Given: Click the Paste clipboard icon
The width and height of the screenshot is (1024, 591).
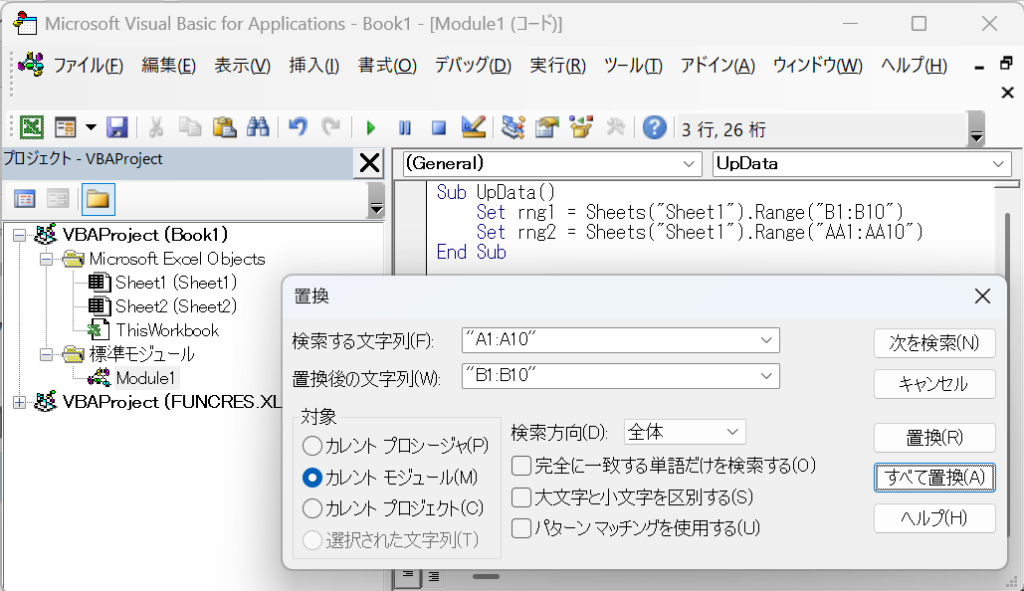Looking at the screenshot, I should 224,127.
